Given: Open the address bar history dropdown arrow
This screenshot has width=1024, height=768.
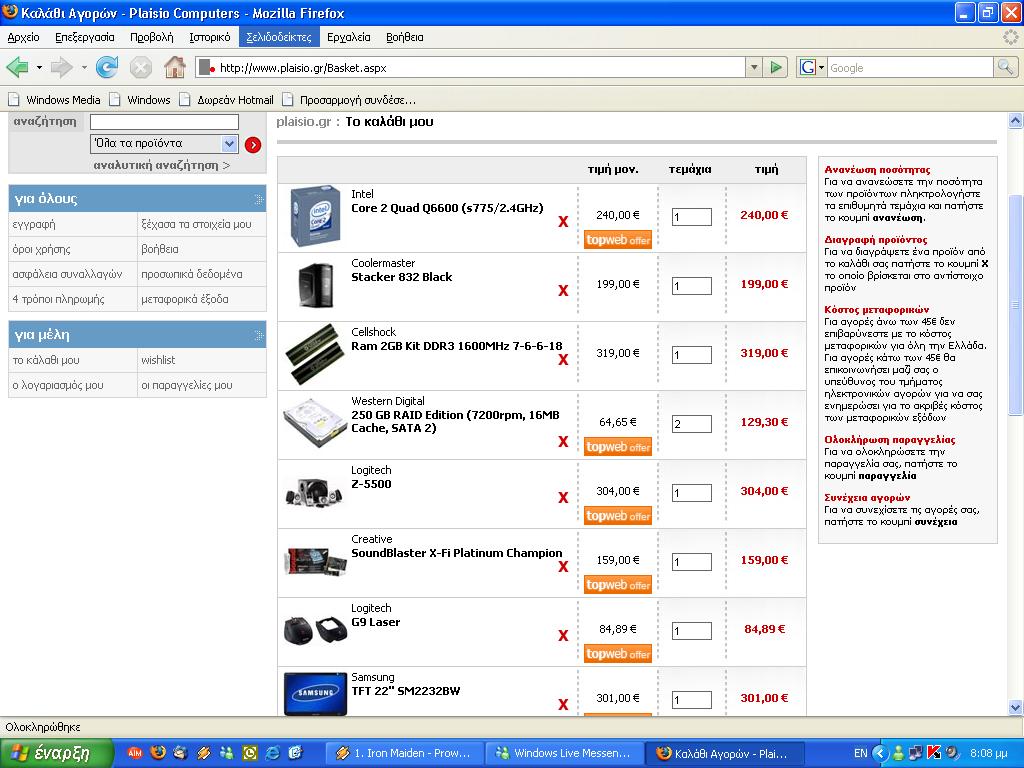Looking at the screenshot, I should (754, 67).
